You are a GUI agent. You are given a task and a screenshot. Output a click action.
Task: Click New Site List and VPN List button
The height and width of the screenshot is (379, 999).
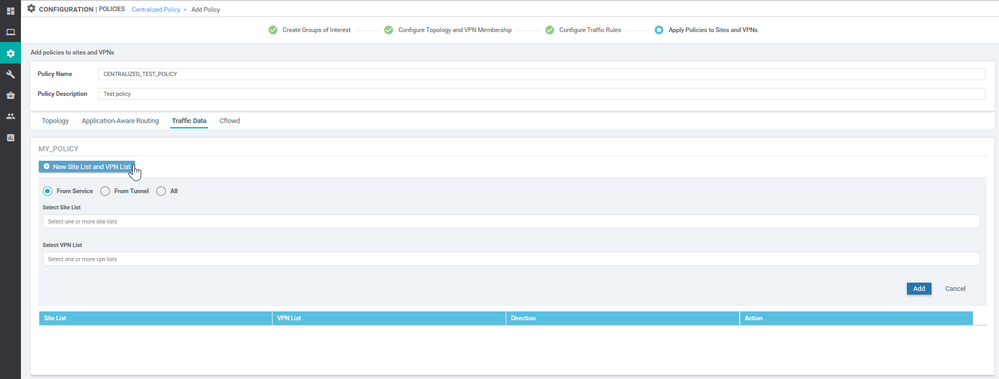pos(87,166)
